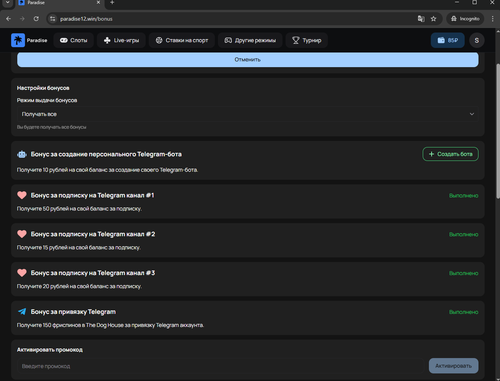This screenshot has width=500, height=381.
Task: Click Выполнено status for привязку Telegram
Action: [x=464, y=312]
